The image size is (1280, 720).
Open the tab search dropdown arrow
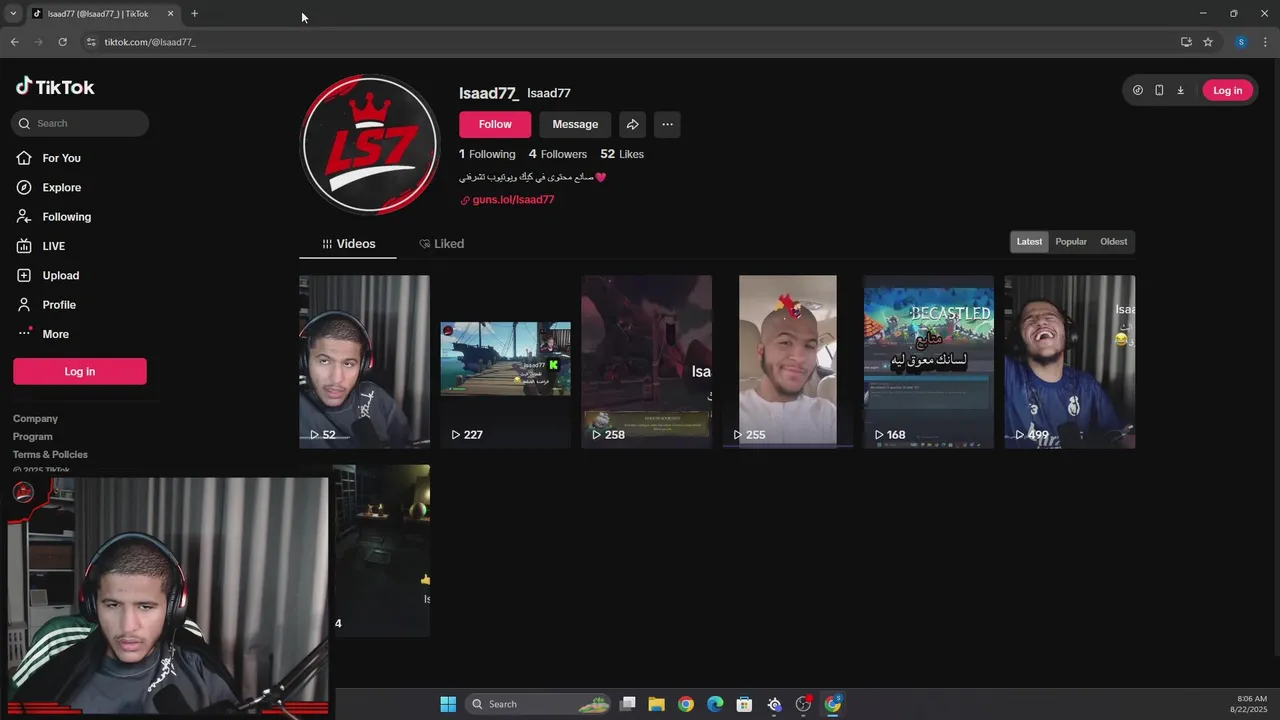click(13, 13)
